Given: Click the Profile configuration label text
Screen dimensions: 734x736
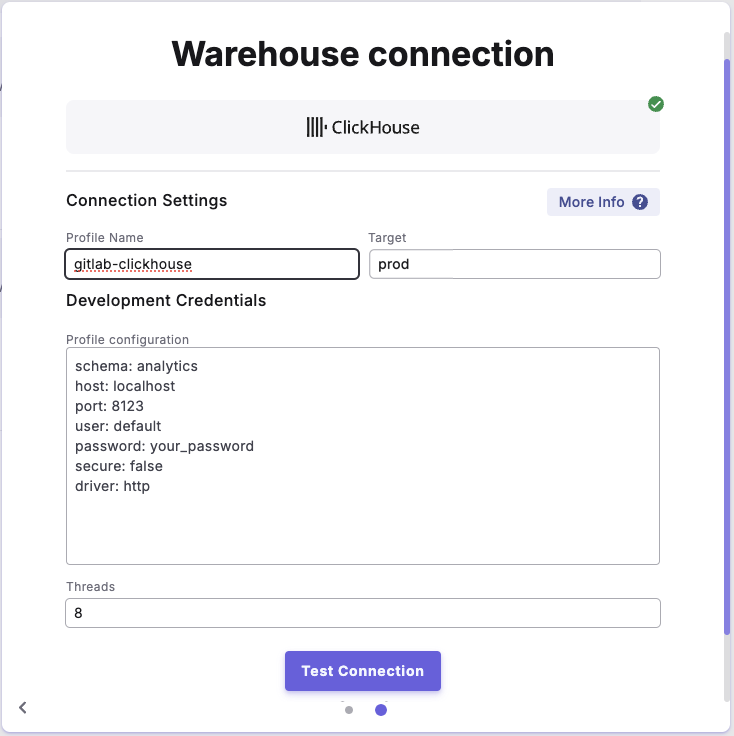Looking at the screenshot, I should tap(127, 340).
